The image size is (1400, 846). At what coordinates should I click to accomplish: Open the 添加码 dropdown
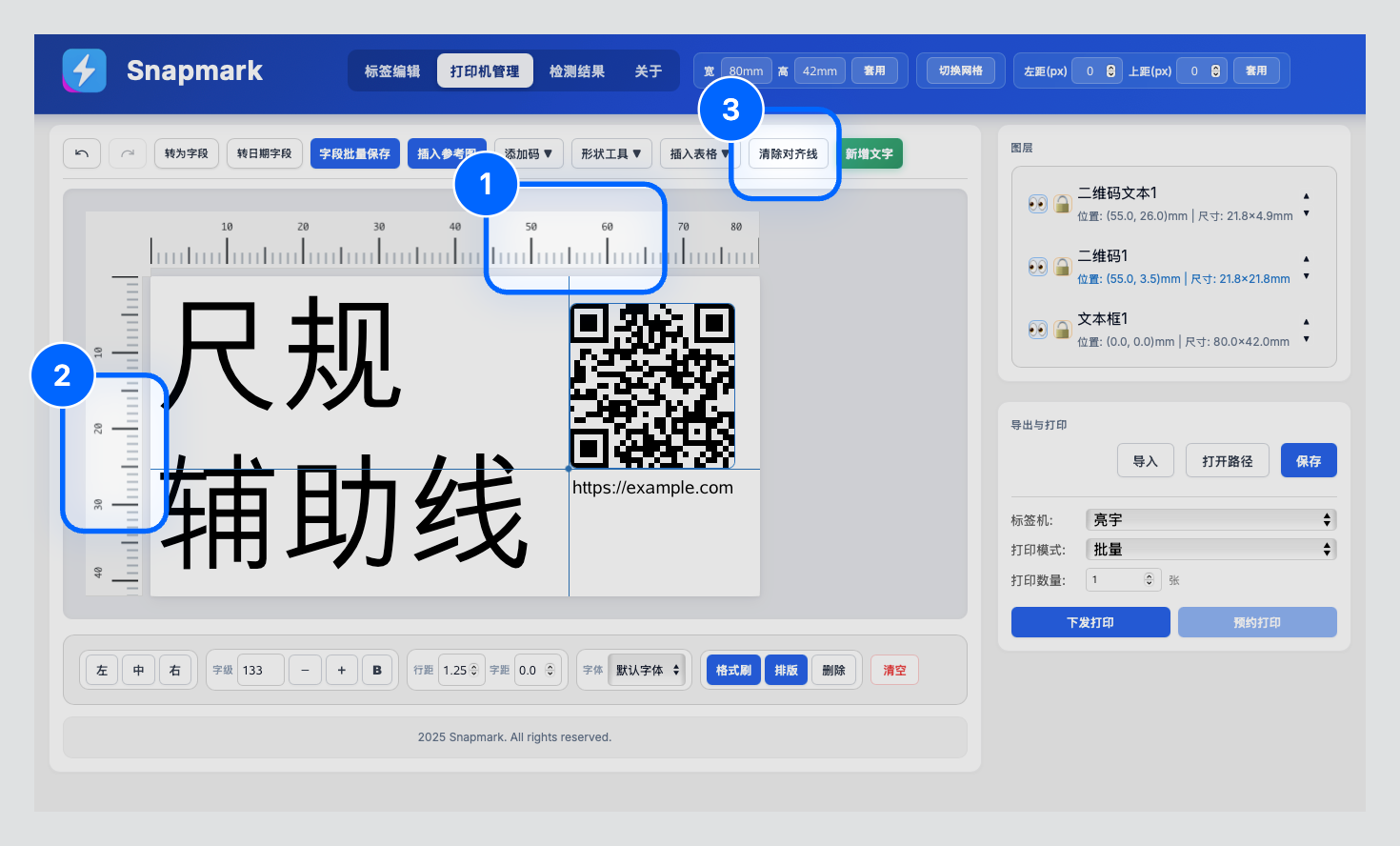pyautogui.click(x=528, y=153)
